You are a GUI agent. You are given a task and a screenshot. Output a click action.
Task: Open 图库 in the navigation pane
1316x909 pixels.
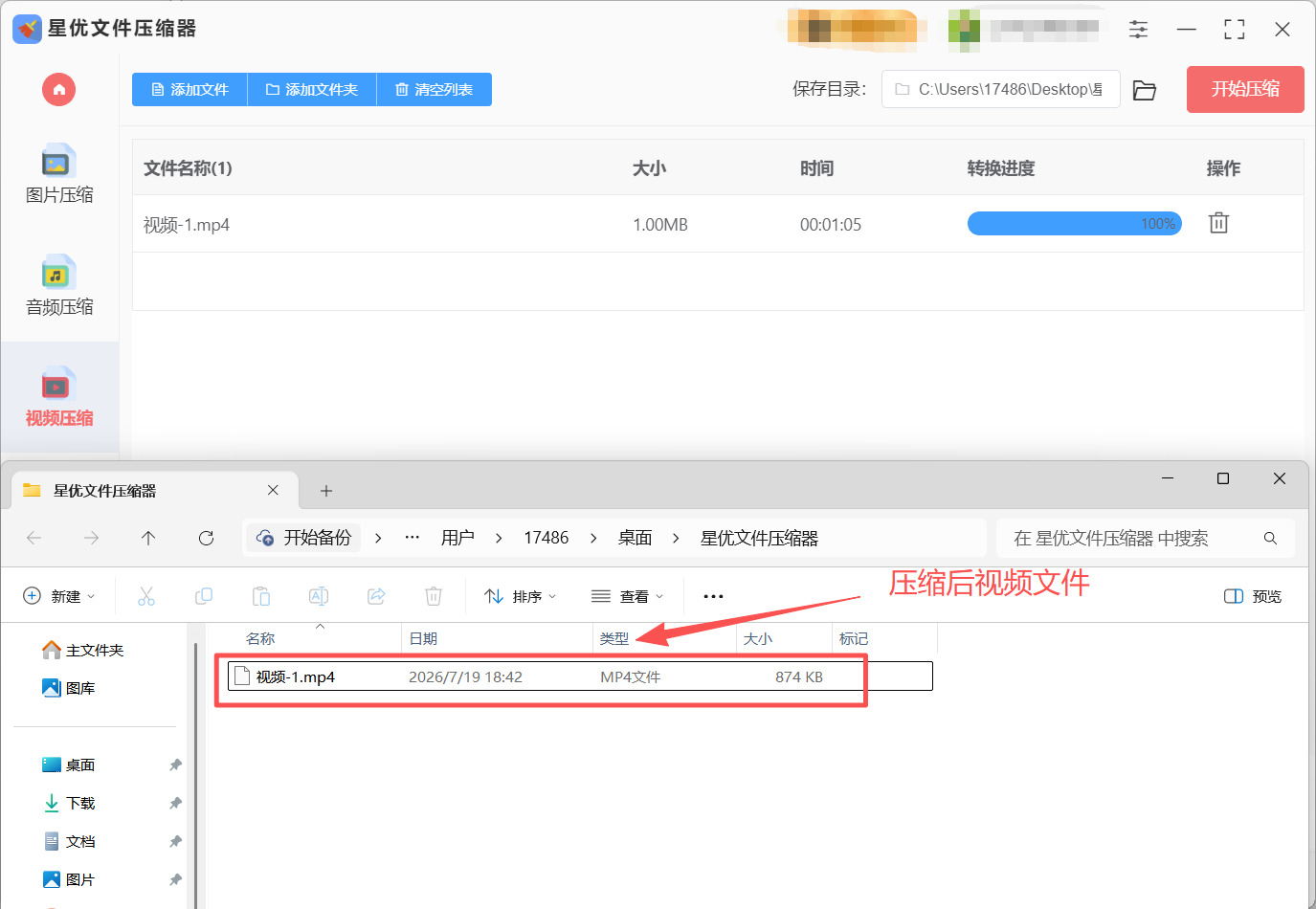(69, 688)
